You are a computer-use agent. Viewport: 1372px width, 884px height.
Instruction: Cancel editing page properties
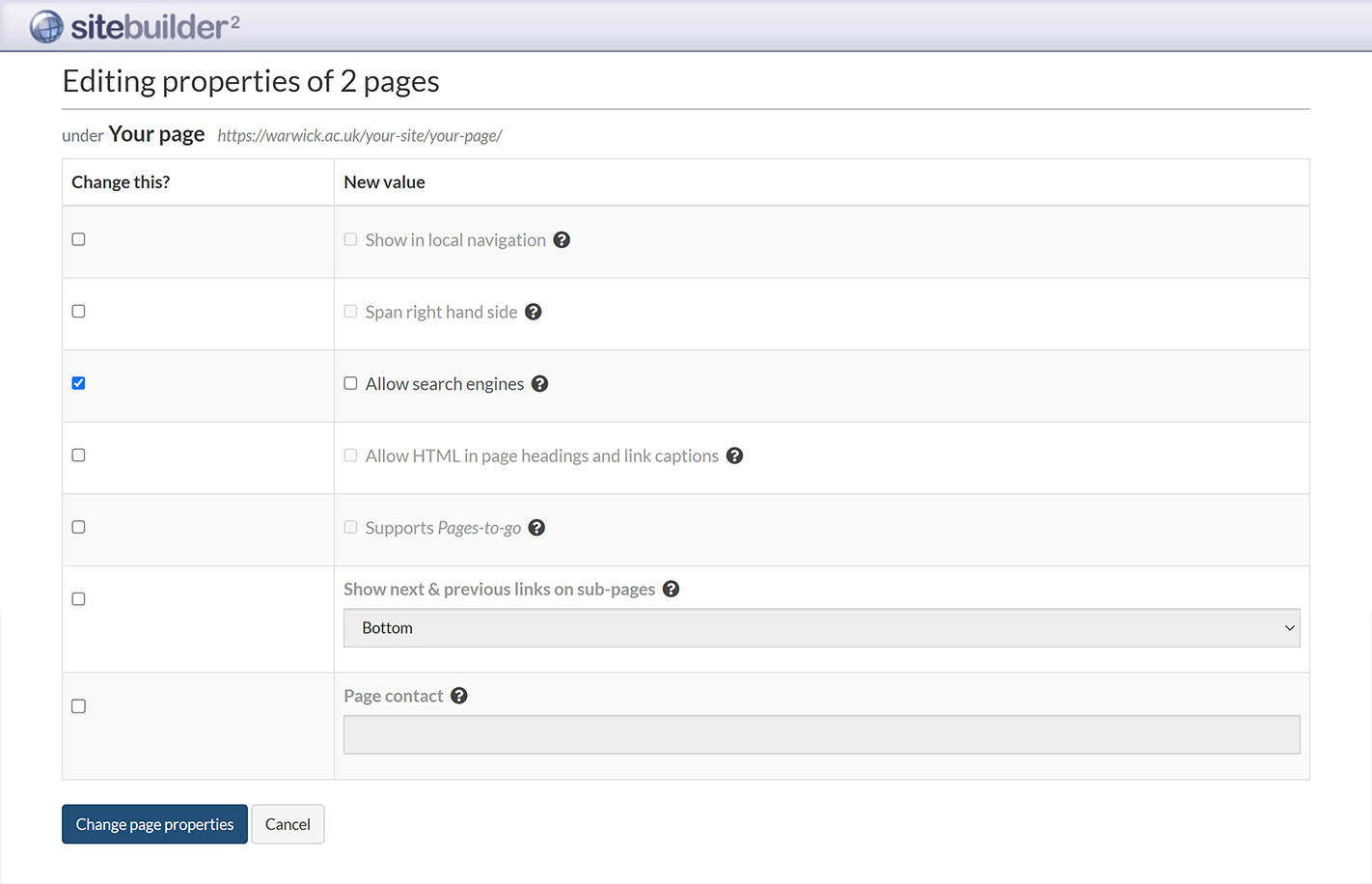click(288, 824)
